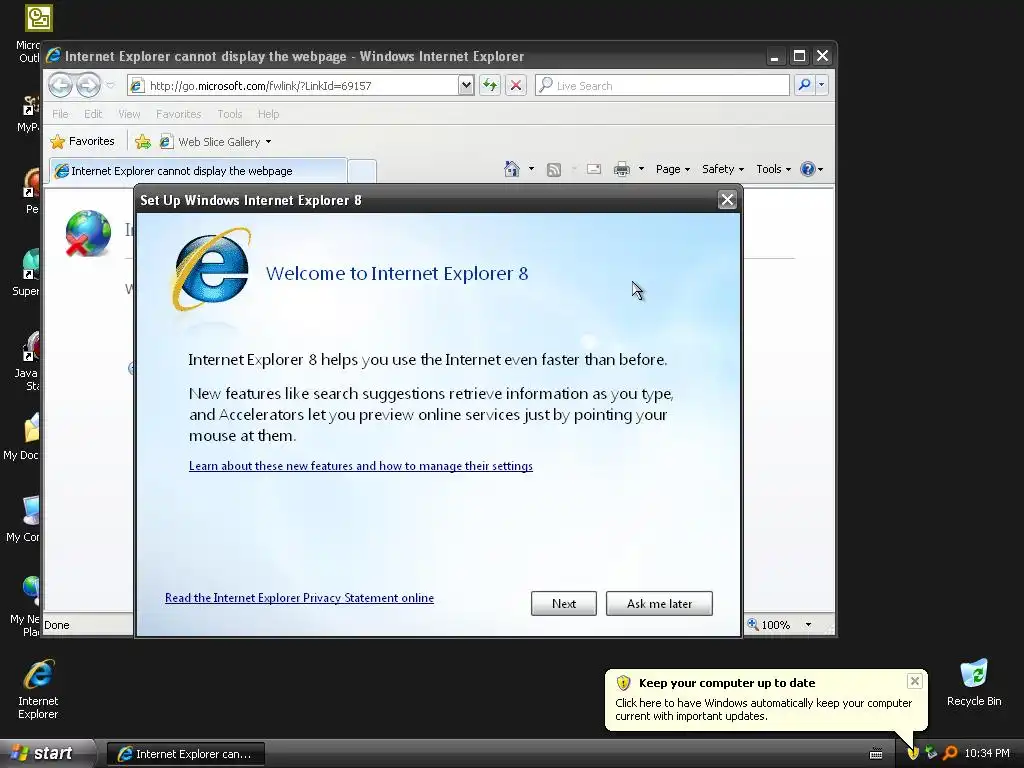Click the Read Mail envelope icon
The width and height of the screenshot is (1024, 768).
point(594,169)
